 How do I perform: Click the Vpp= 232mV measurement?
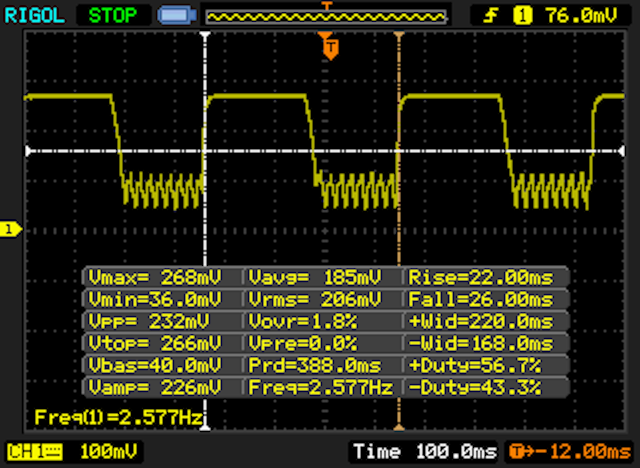[149, 322]
